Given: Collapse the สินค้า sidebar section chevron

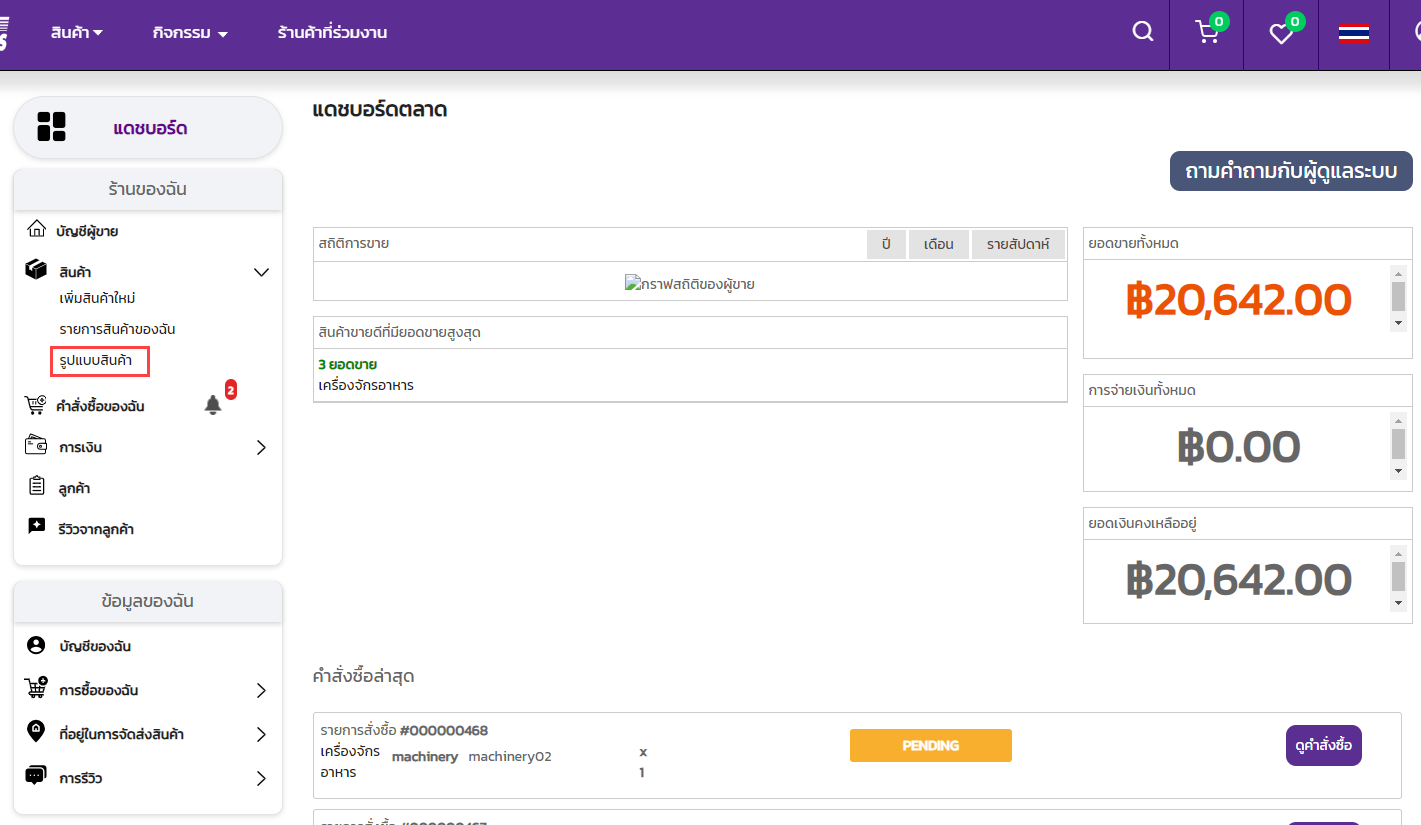Looking at the screenshot, I should tap(261, 272).
